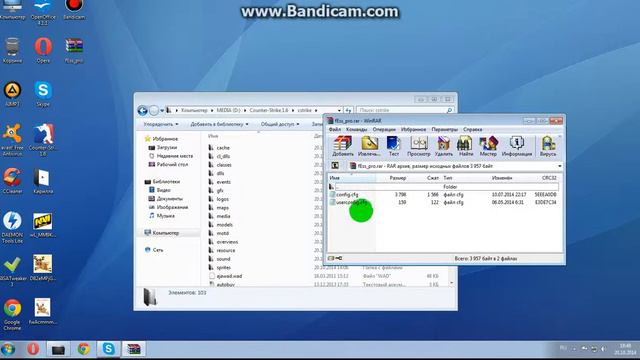The height and width of the screenshot is (360, 640).
Task: Expand the WinRAR archive path dropdown
Action: [560, 166]
